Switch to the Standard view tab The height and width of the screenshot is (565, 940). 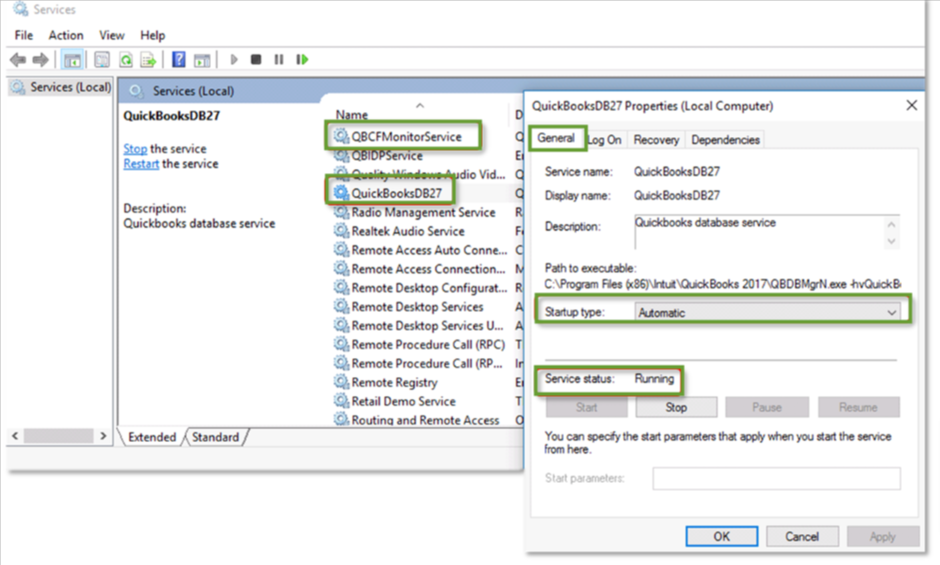pyautogui.click(x=215, y=437)
